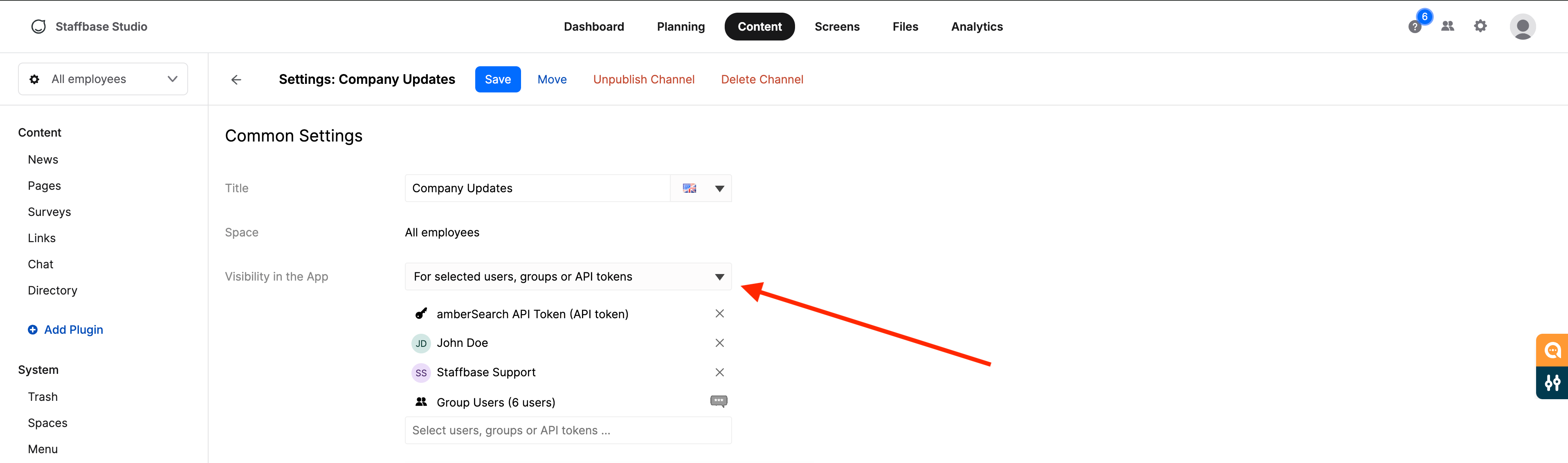Open Directory in the sidebar
Screen dimensions: 1568x463
52,290
